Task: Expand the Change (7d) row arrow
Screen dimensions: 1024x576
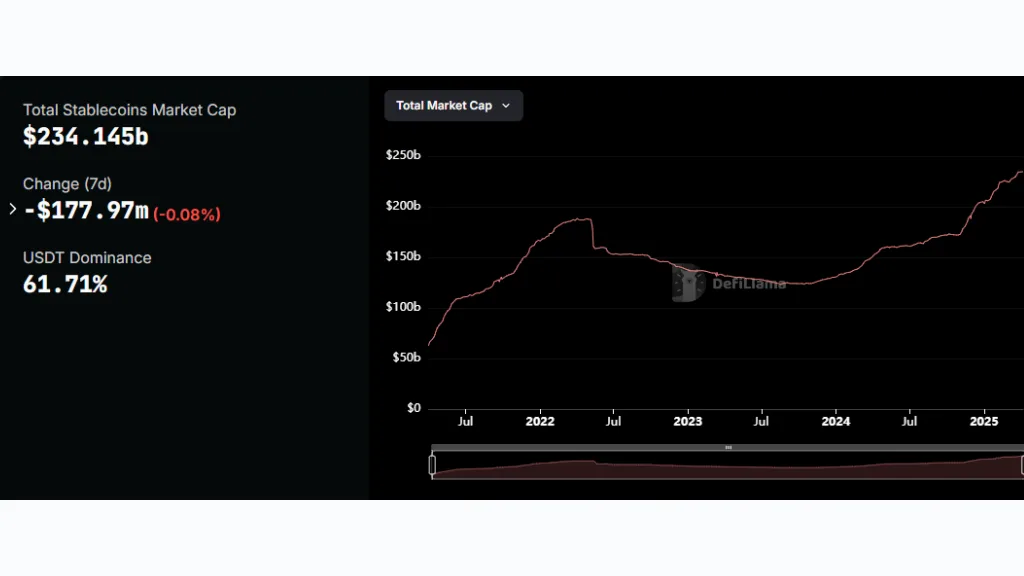Action: coord(12,209)
